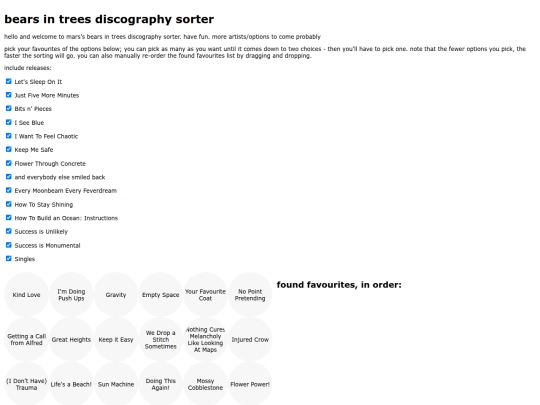Image resolution: width=540 pixels, height=405 pixels.
Task: Select Sun Machine bubble
Action: pyautogui.click(x=116, y=384)
